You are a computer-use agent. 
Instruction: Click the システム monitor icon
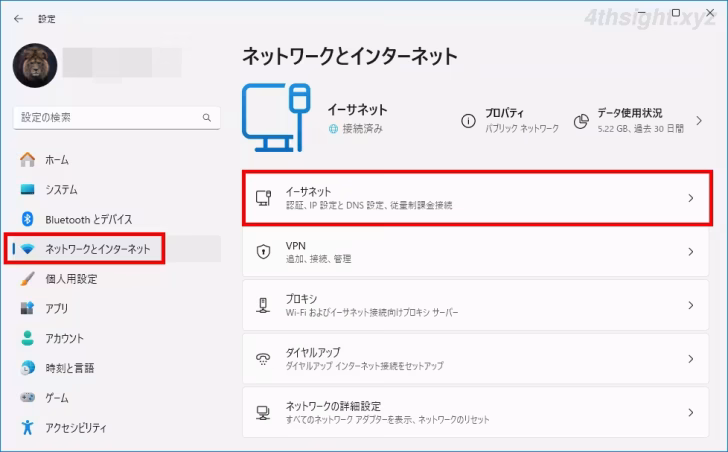[27, 189]
